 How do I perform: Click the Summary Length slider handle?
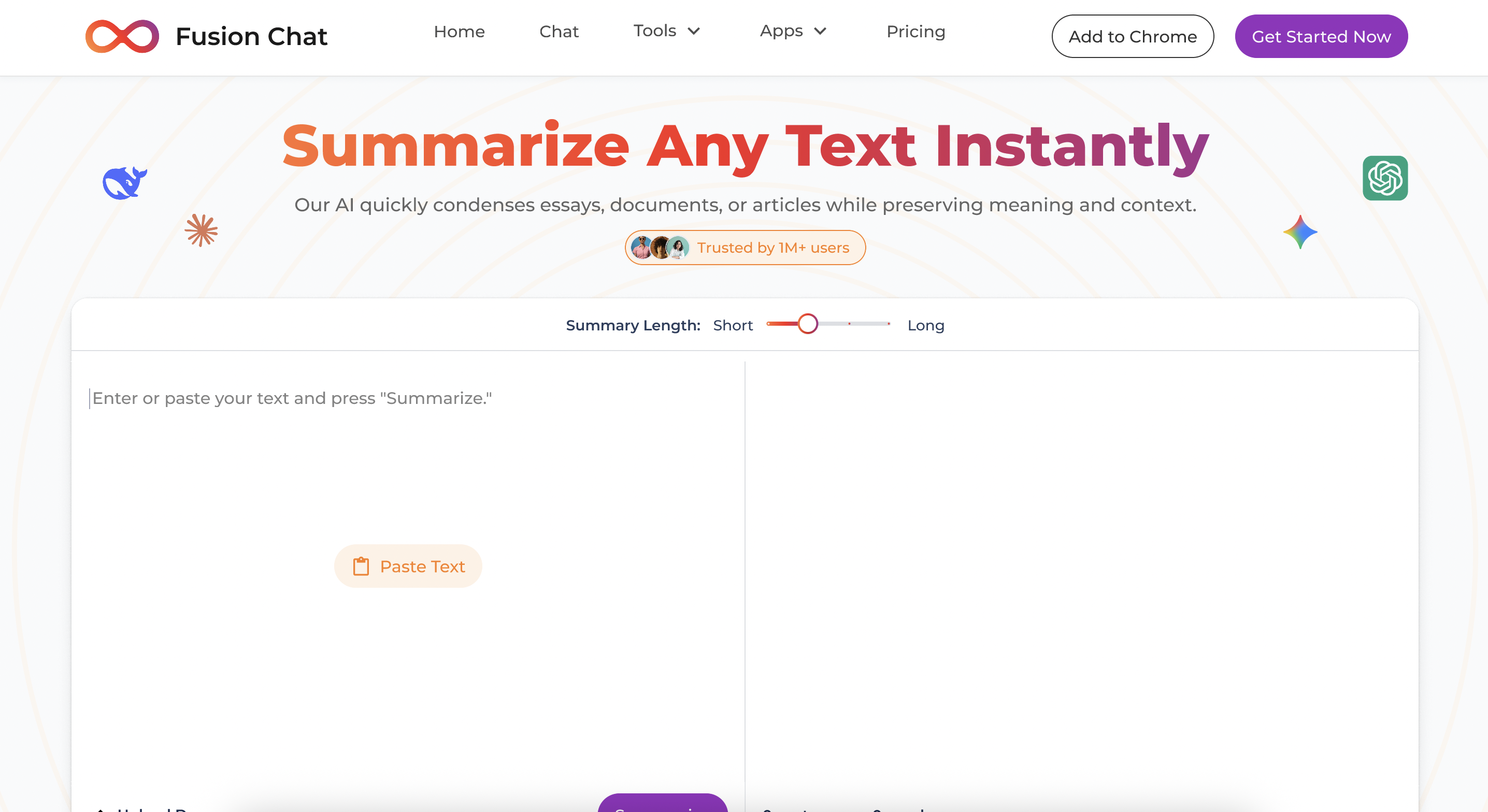pos(808,324)
